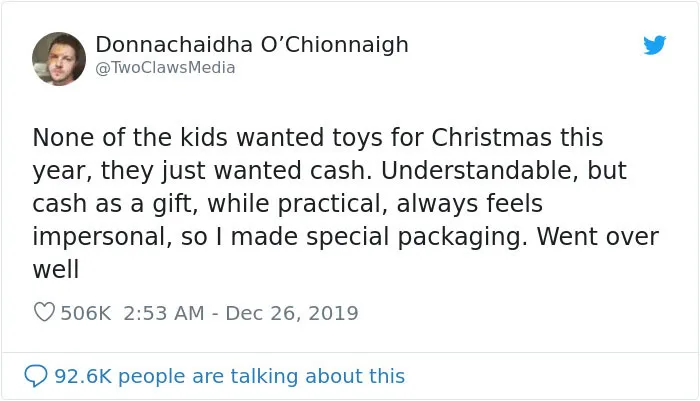Click the 506K like count
700x401 pixels.
85,313
